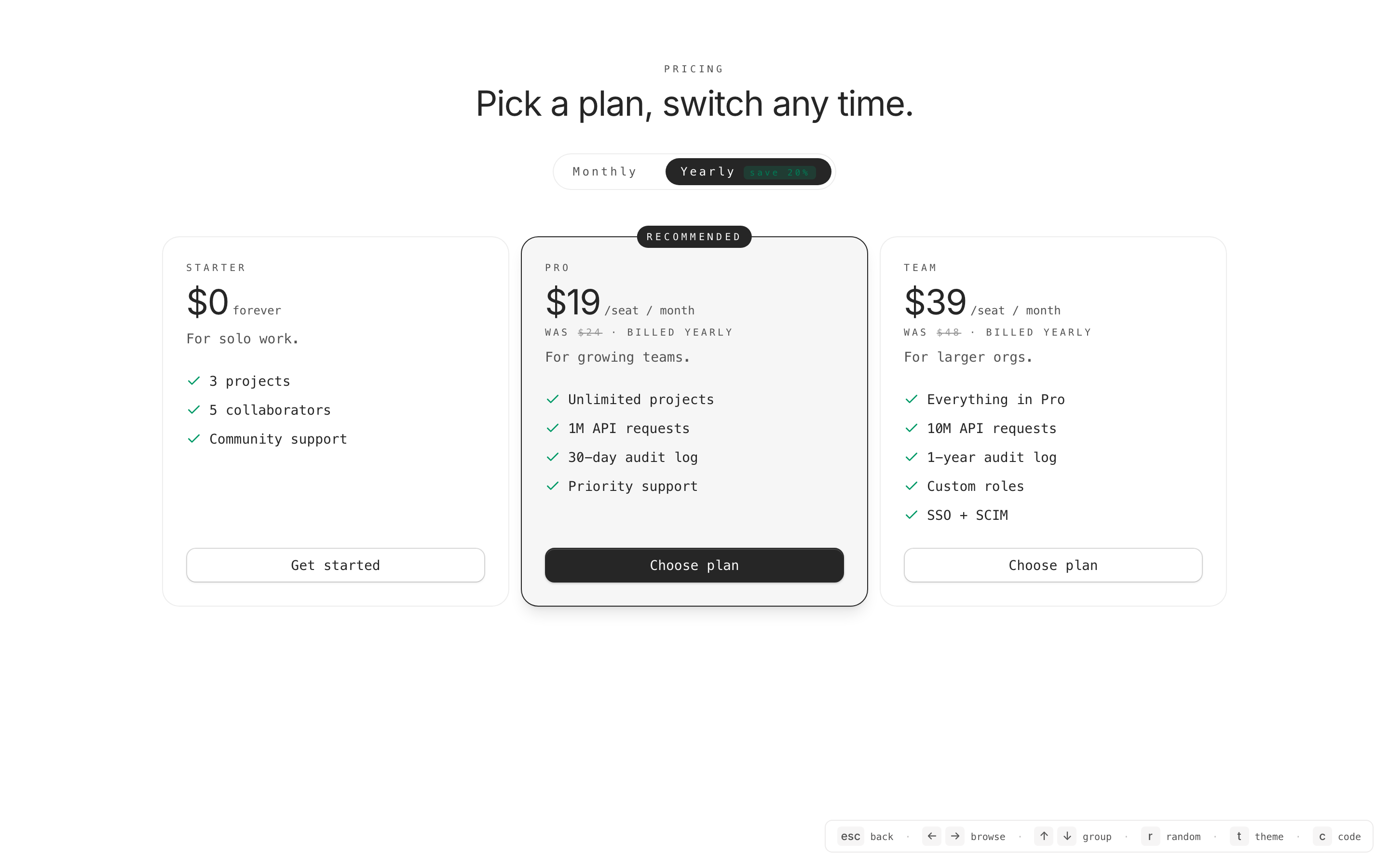Click the Recommended badge on Pro
1389x868 pixels.
pyautogui.click(x=694, y=236)
